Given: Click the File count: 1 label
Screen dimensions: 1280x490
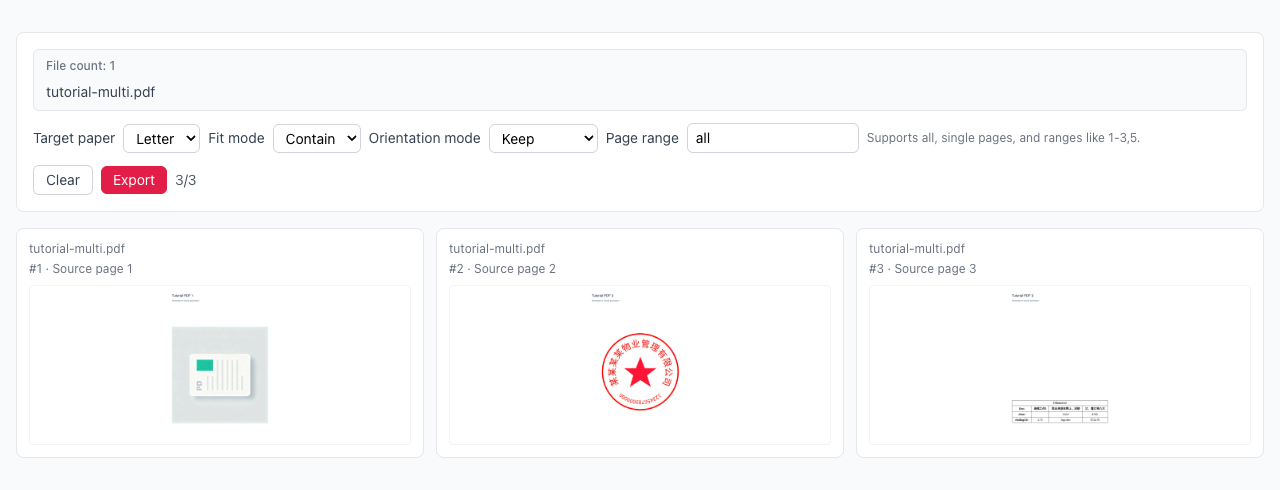Looking at the screenshot, I should click(80, 66).
